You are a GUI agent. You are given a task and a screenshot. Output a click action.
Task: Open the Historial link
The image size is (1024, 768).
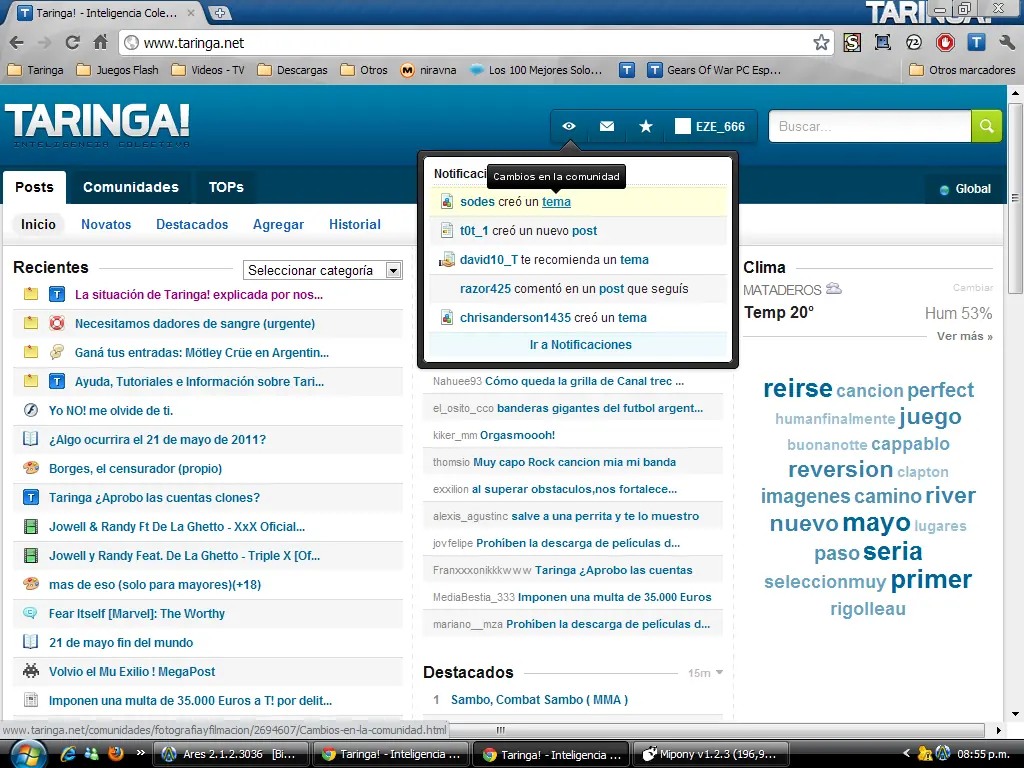(x=355, y=225)
